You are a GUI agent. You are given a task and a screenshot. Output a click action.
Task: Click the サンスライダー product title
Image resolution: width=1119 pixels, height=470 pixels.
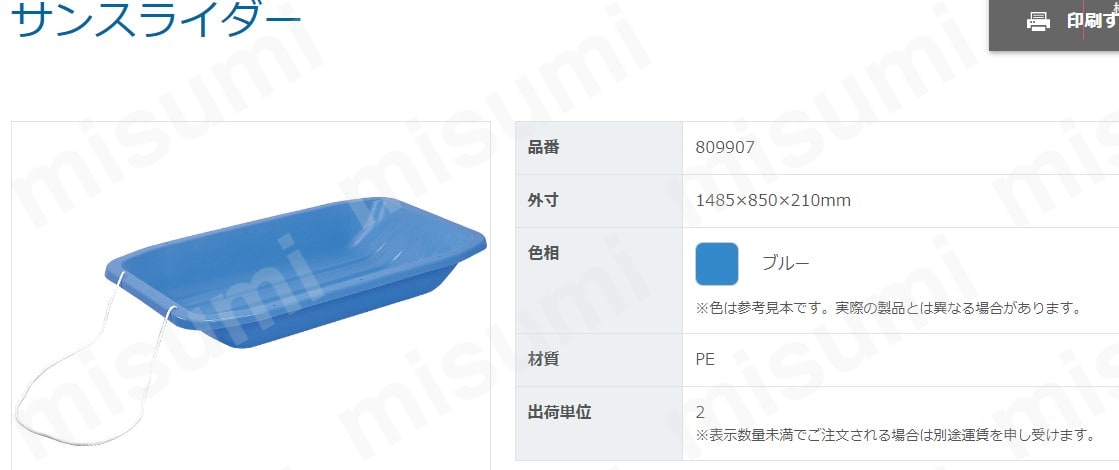click(x=156, y=19)
